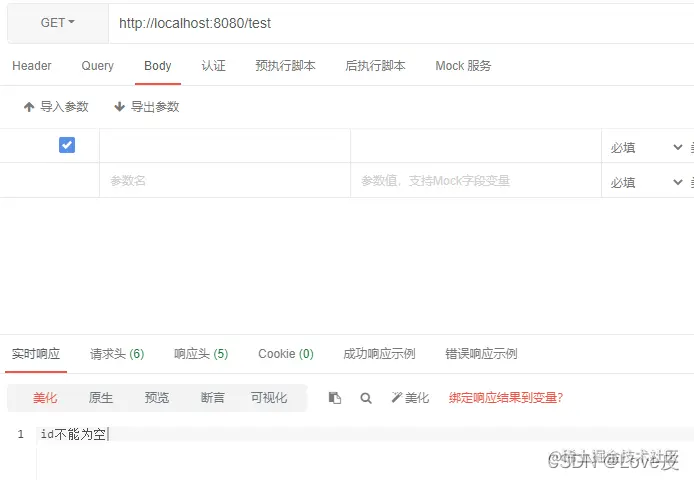Switch to the Header tab
Screen dimensions: 694x480
(32, 66)
